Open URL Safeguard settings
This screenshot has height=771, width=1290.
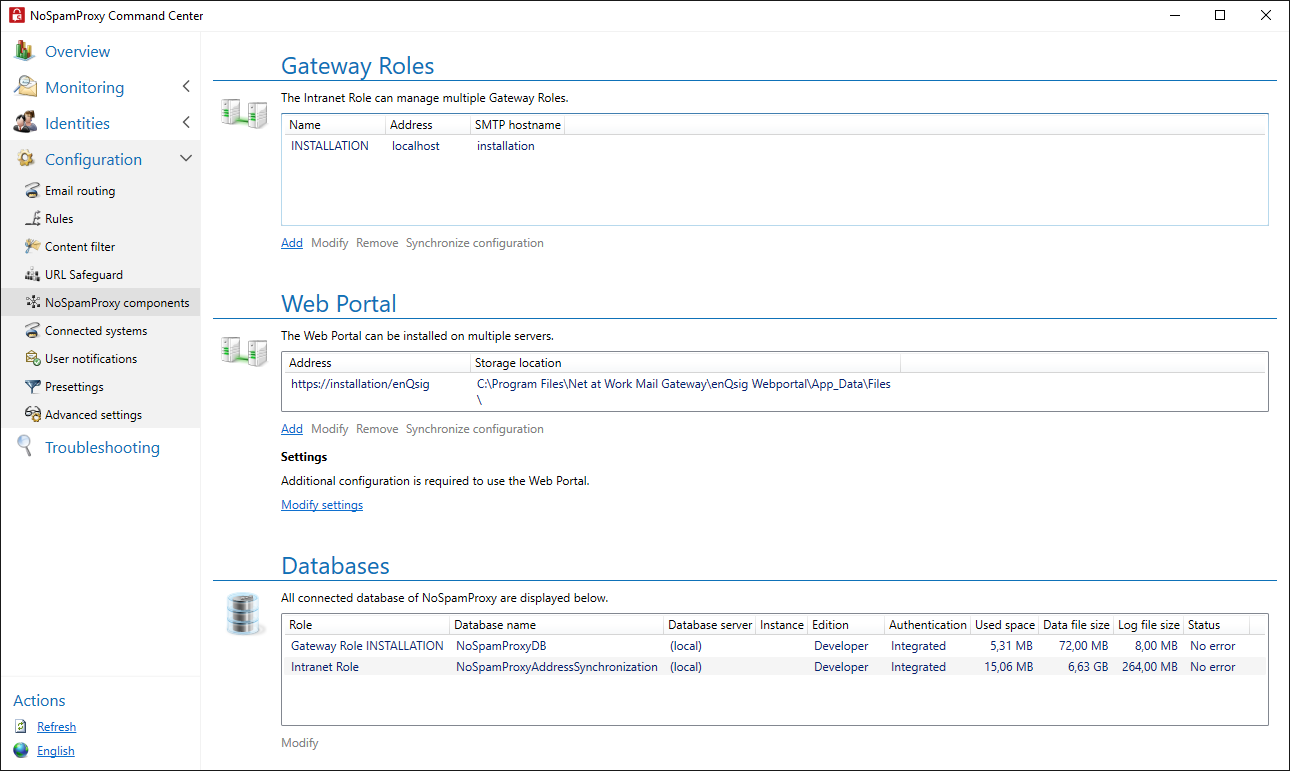pos(84,275)
